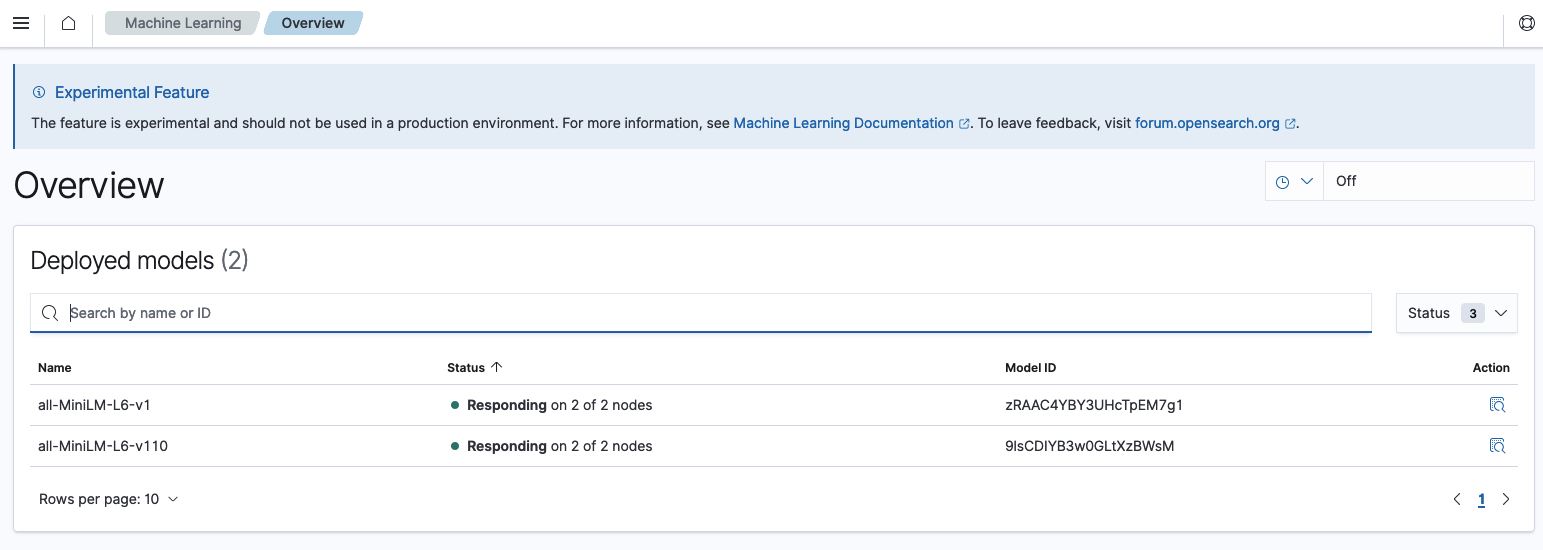
Task: Go to previous page of results
Action: (1457, 499)
